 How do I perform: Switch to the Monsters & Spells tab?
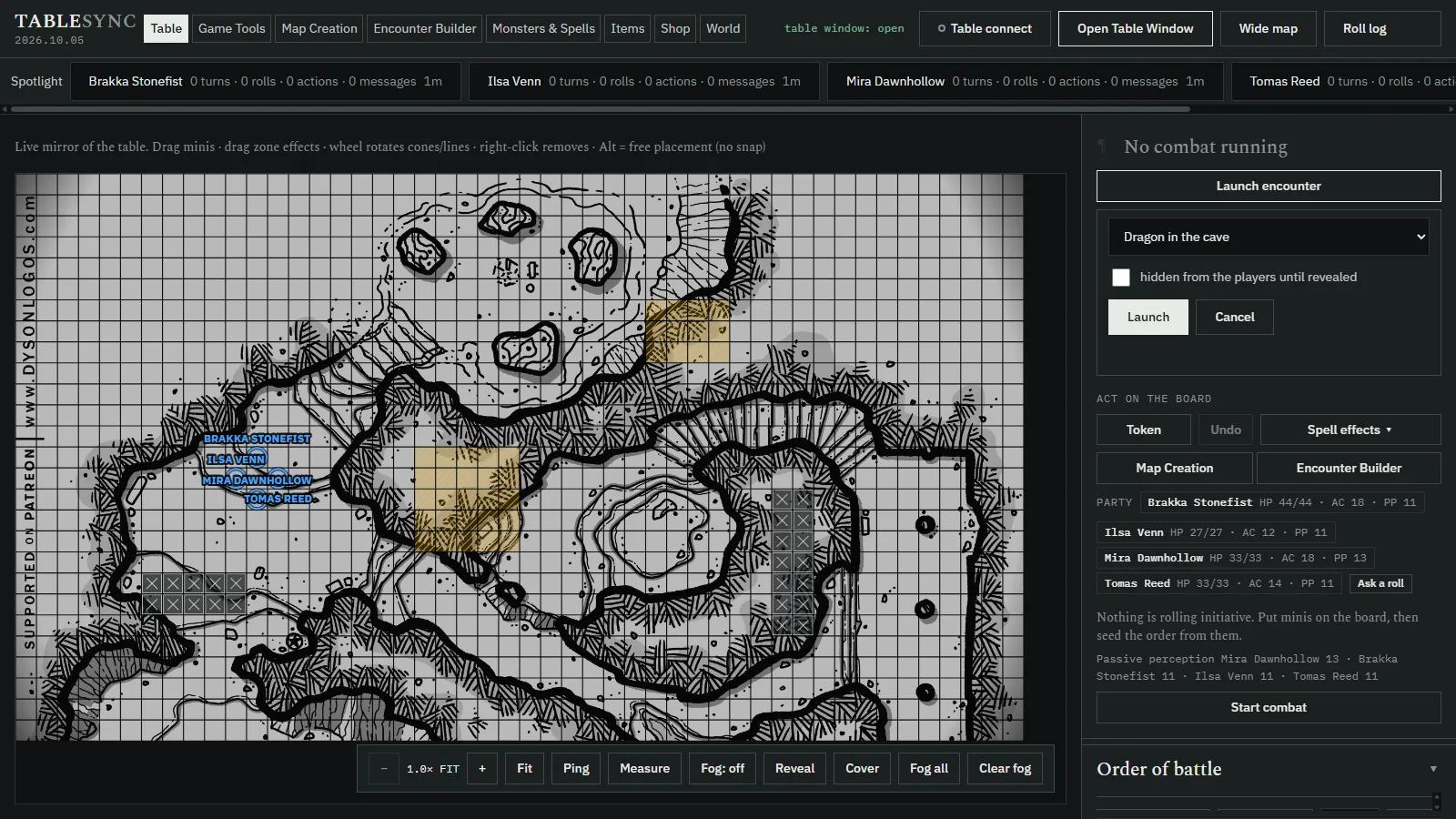click(543, 28)
